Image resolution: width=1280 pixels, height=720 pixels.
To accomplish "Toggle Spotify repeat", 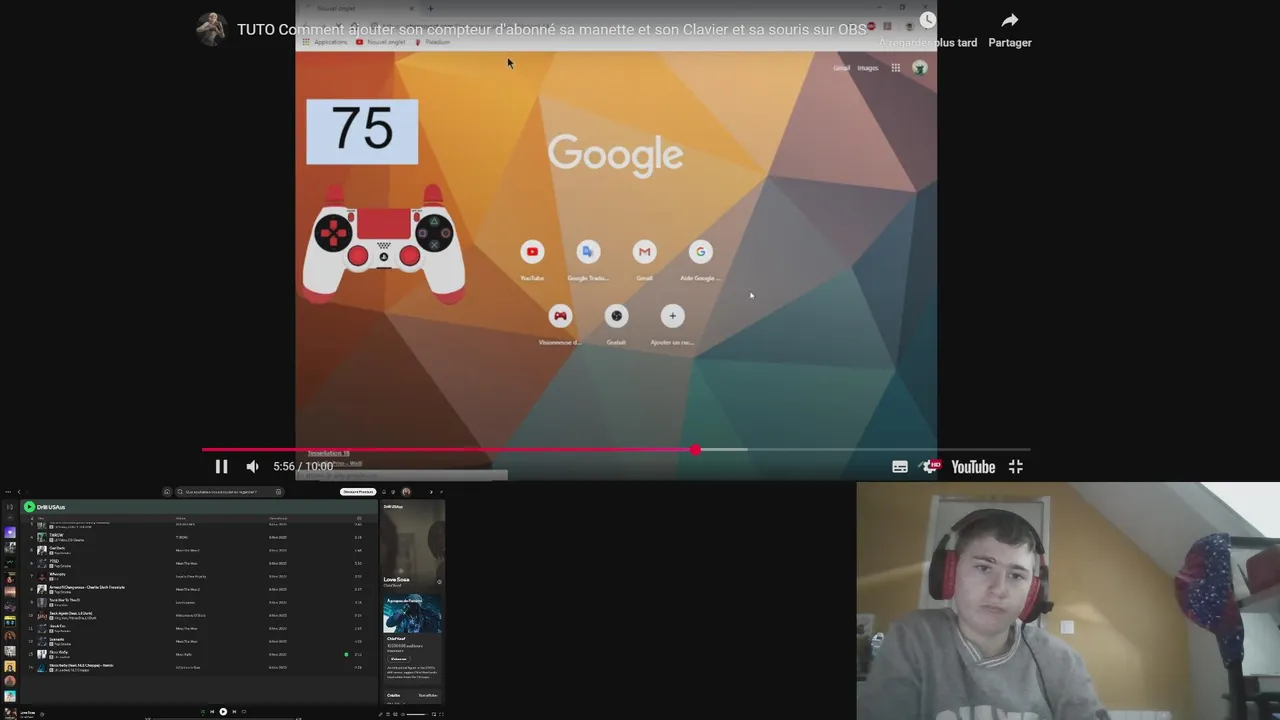I will click(x=244, y=712).
